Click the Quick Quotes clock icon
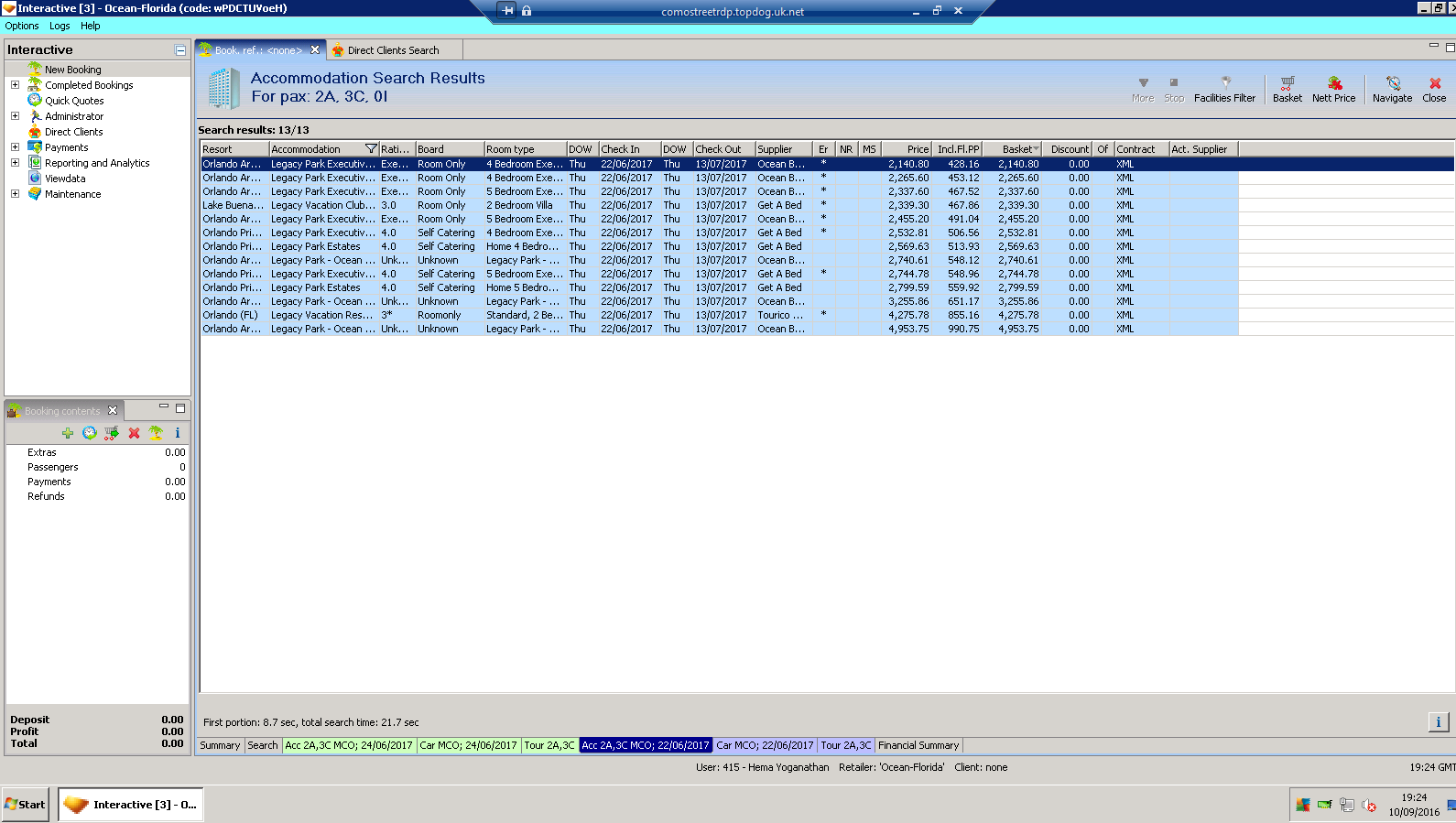 pyautogui.click(x=35, y=100)
